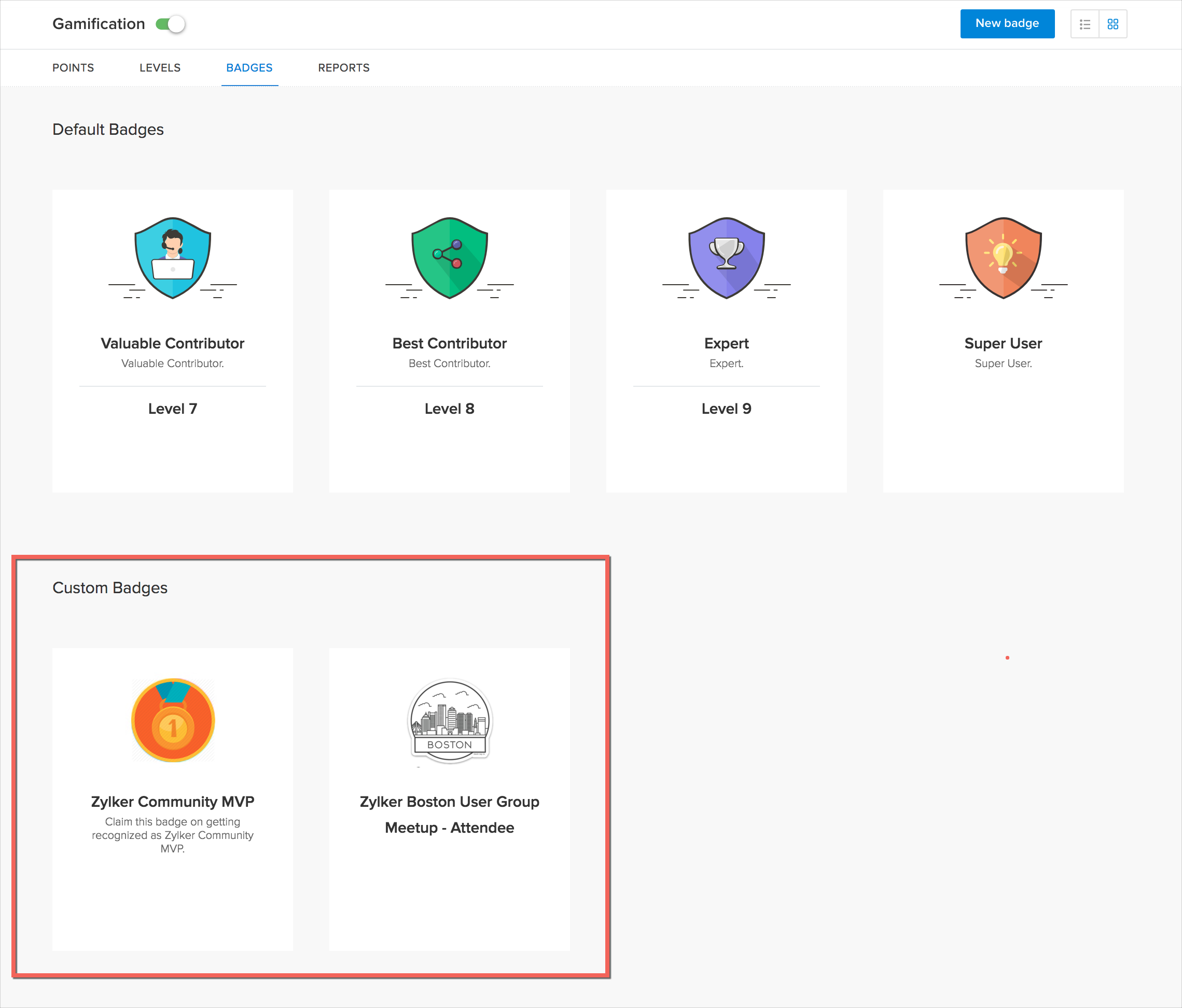Viewport: 1182px width, 1008px height.
Task: Select the Badges tab
Action: 249,68
